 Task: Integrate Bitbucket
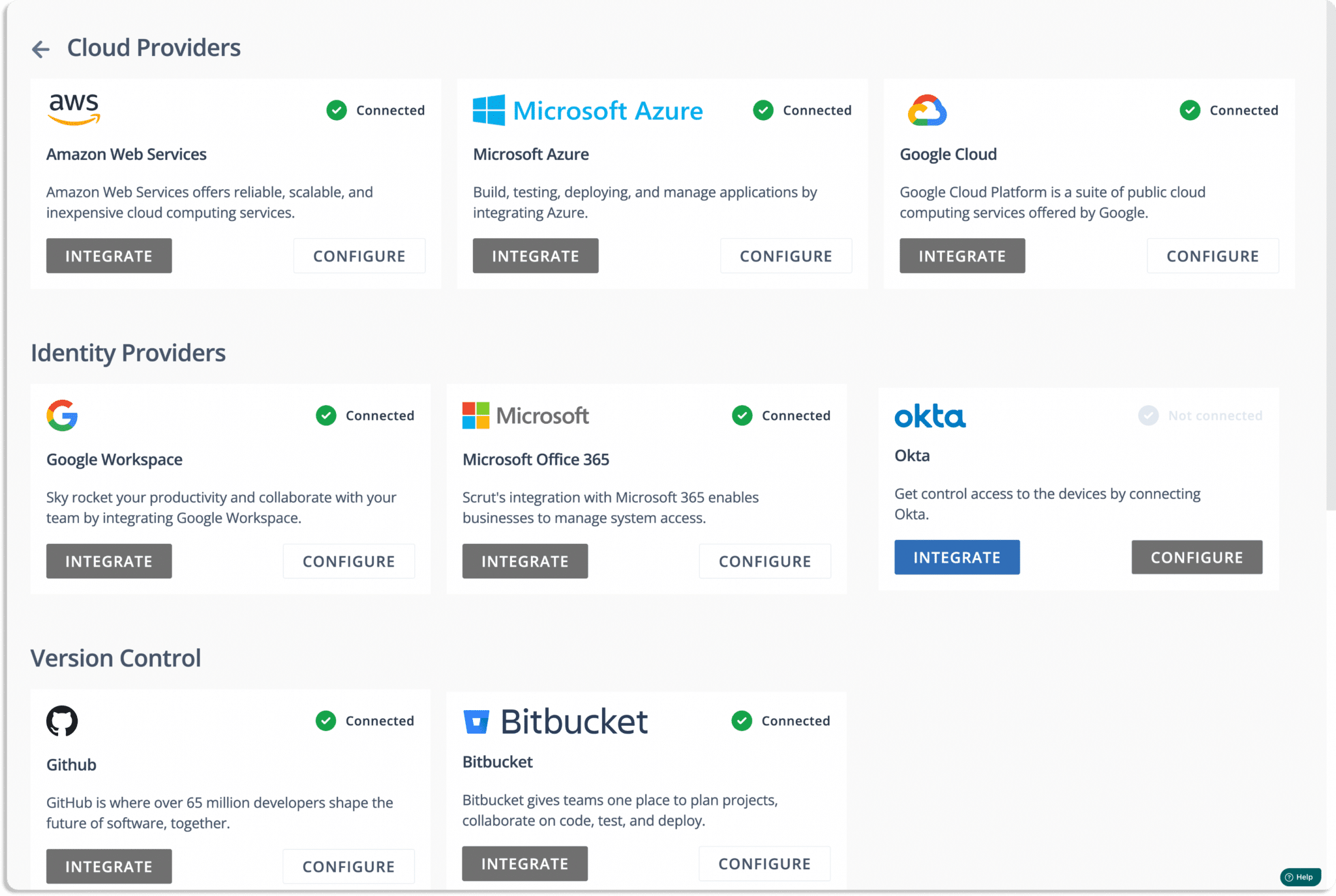[525, 863]
